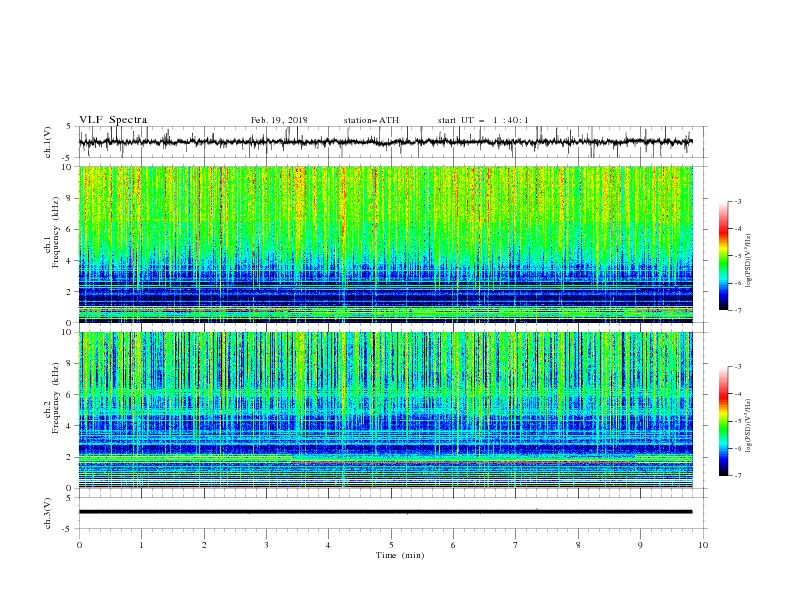
Task: Click the ch.2 spectrogram color bar
Action: [x=724, y=421]
